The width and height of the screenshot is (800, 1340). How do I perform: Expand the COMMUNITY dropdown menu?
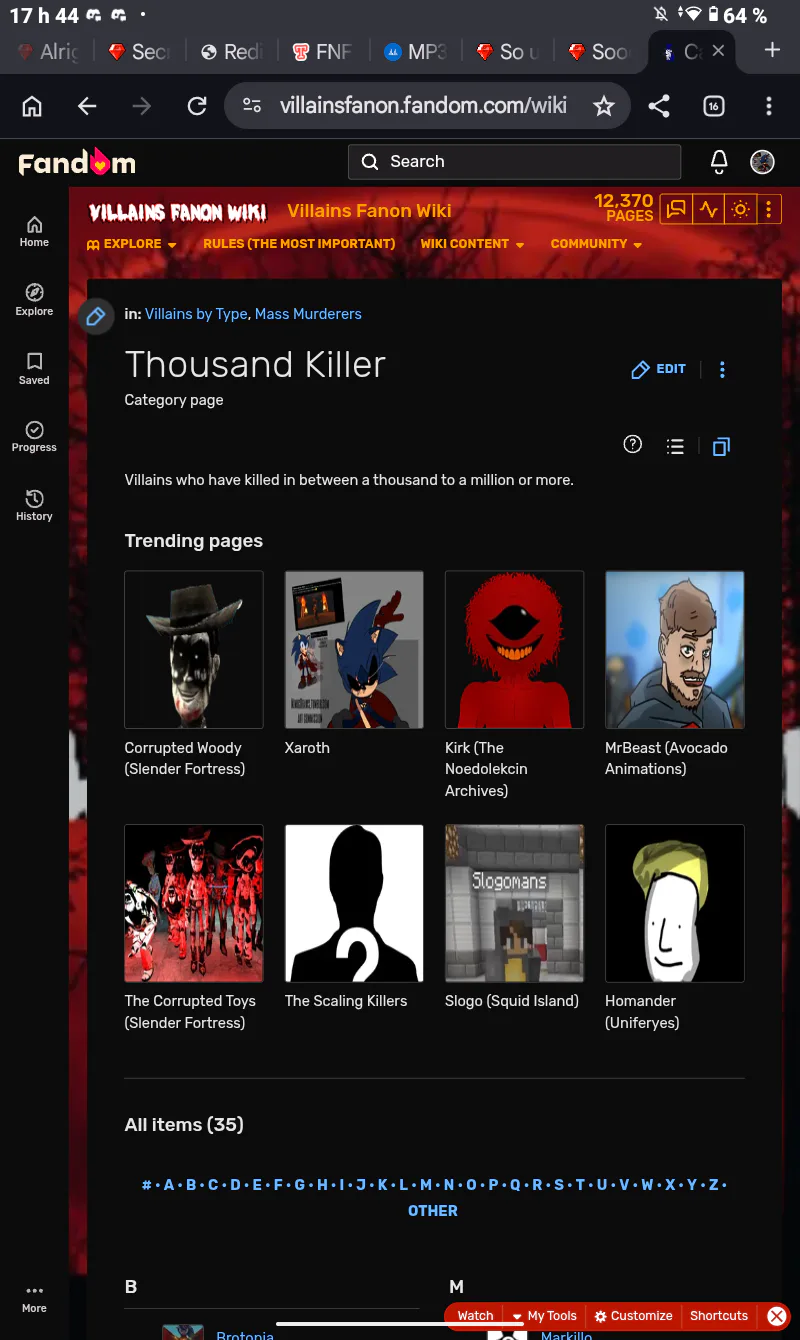pos(596,244)
